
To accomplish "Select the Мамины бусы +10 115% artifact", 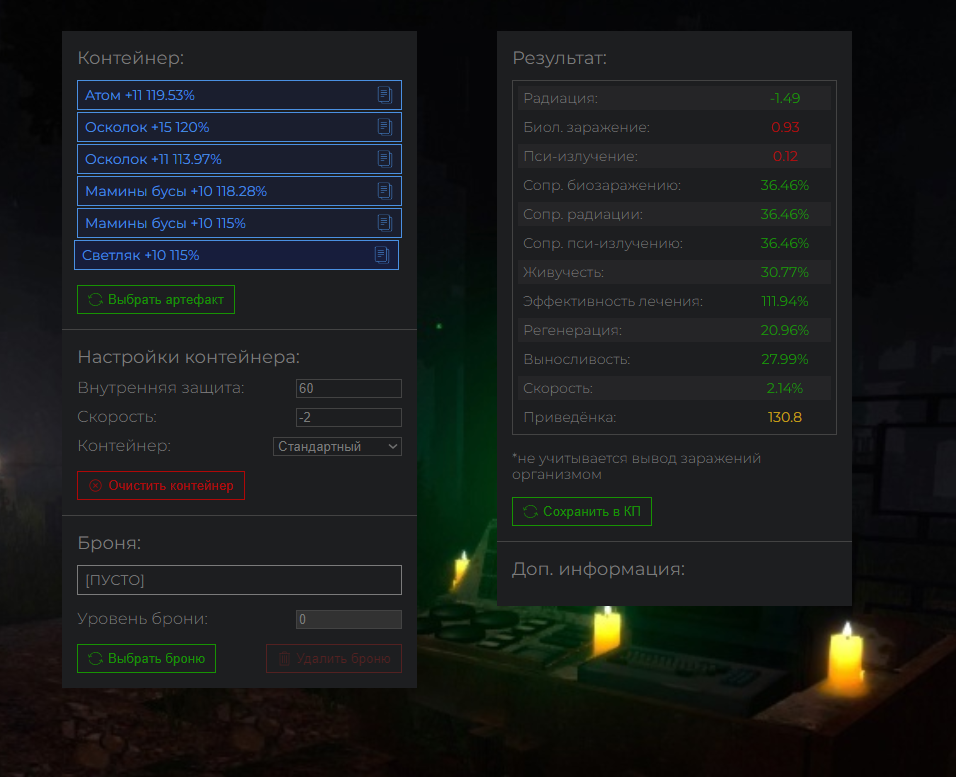I will point(239,223).
